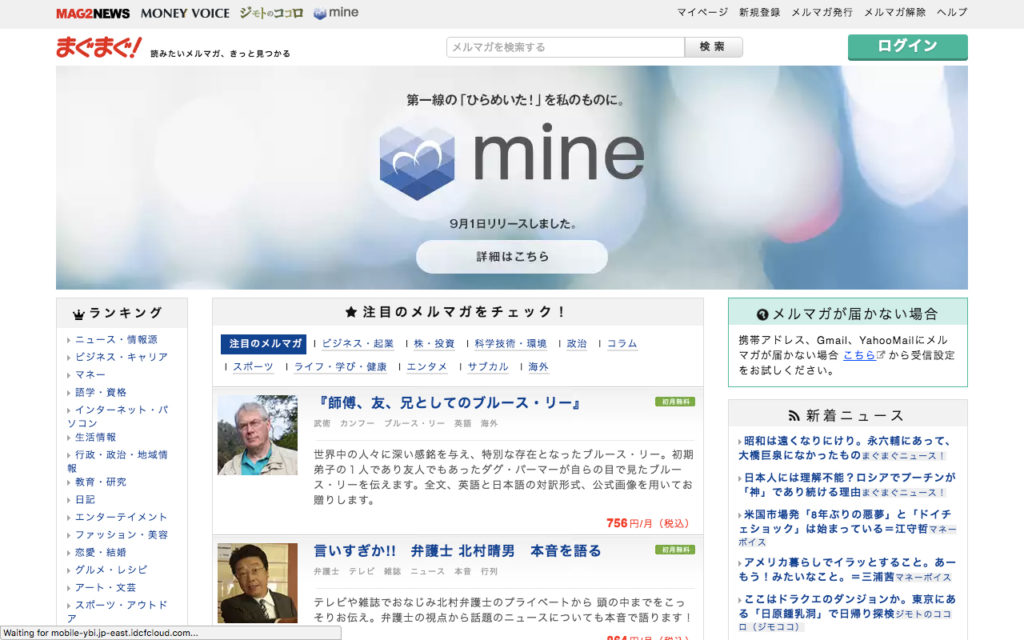Image resolution: width=1024 pixels, height=640 pixels.
Task: Click the 詳細はこちら banner button
Action: point(512,257)
